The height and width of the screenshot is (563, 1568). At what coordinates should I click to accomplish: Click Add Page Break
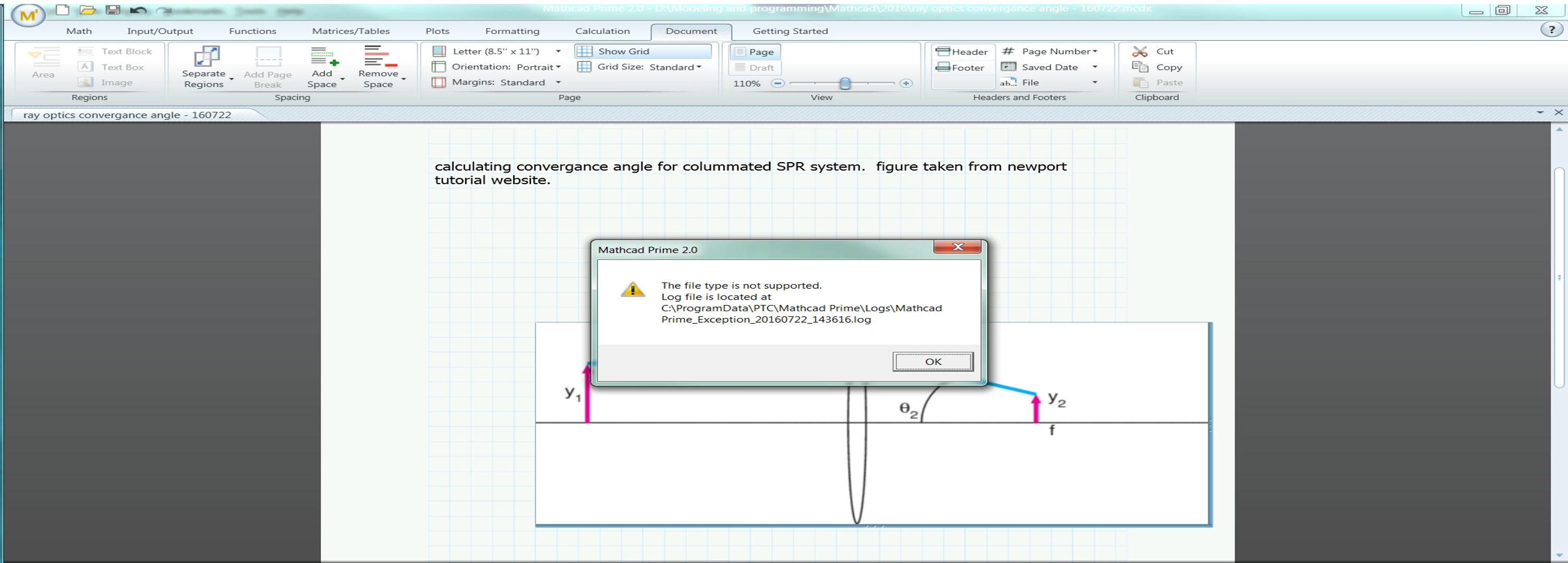268,67
